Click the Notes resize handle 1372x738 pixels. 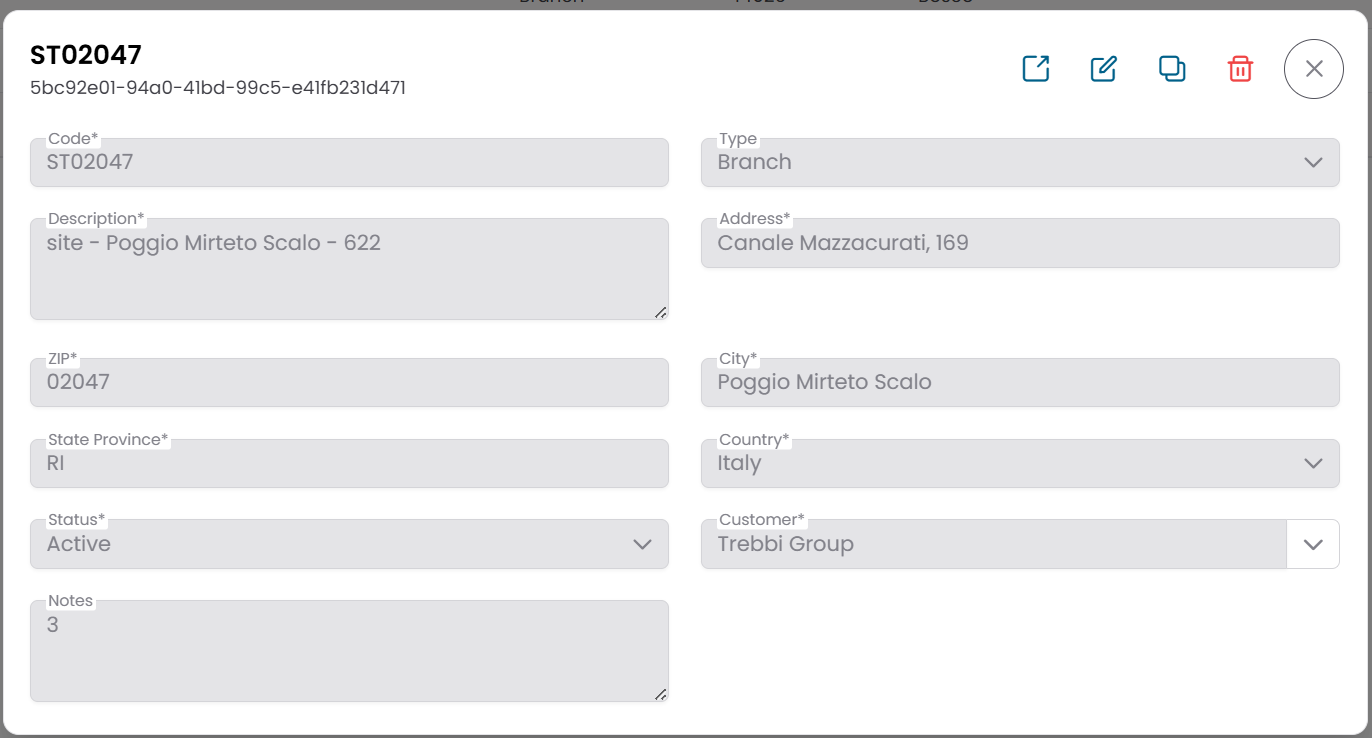[660, 694]
